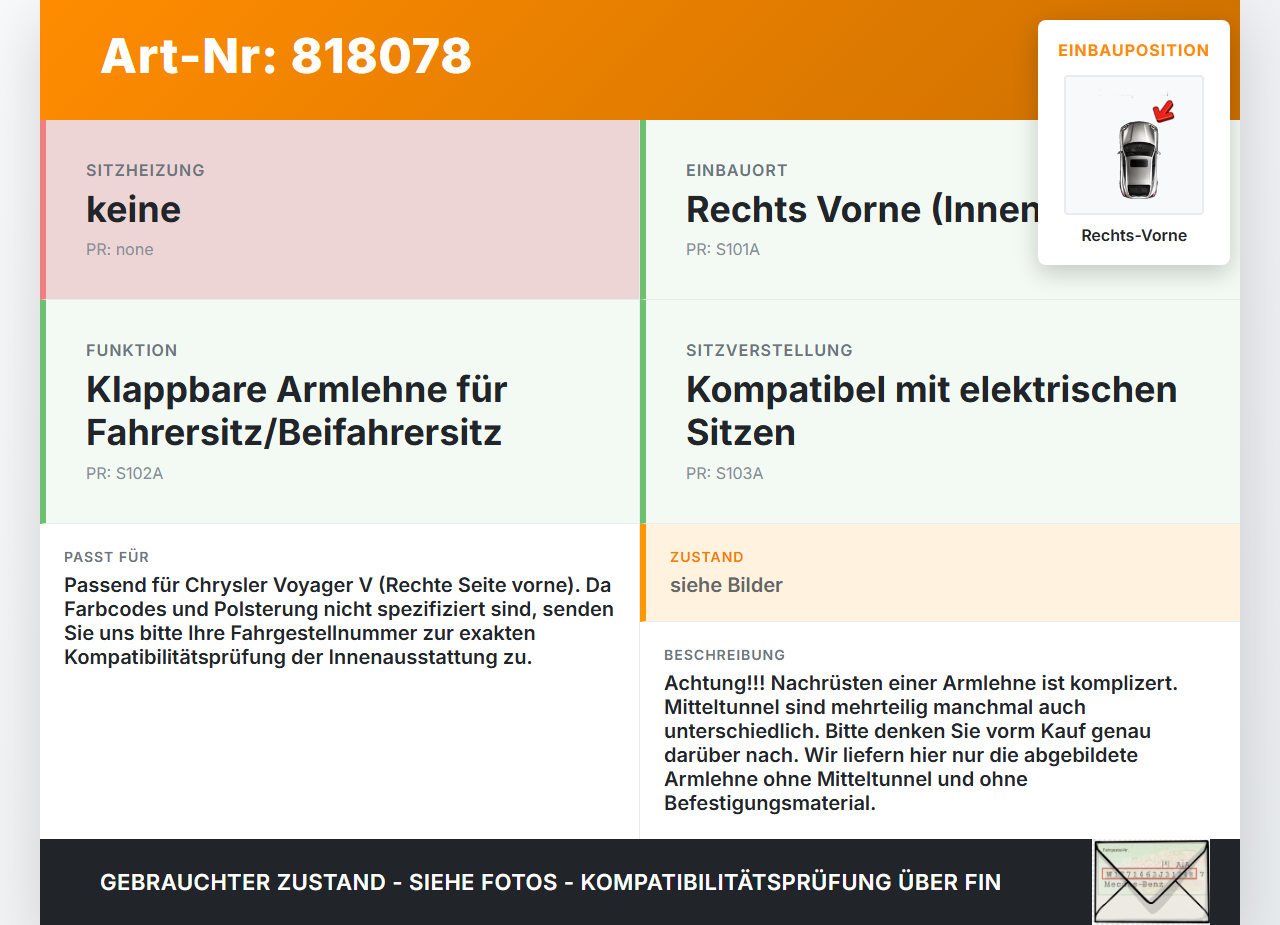This screenshot has width=1280, height=925.
Task: Click the Beschreibung warning paragraph
Action: pyautogui.click(x=921, y=743)
